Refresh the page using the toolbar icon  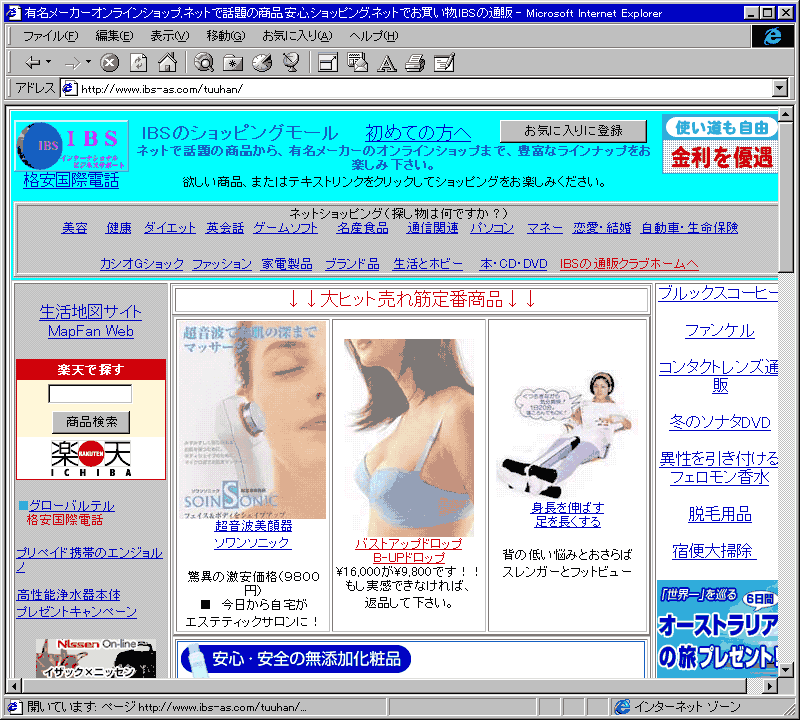[x=138, y=63]
